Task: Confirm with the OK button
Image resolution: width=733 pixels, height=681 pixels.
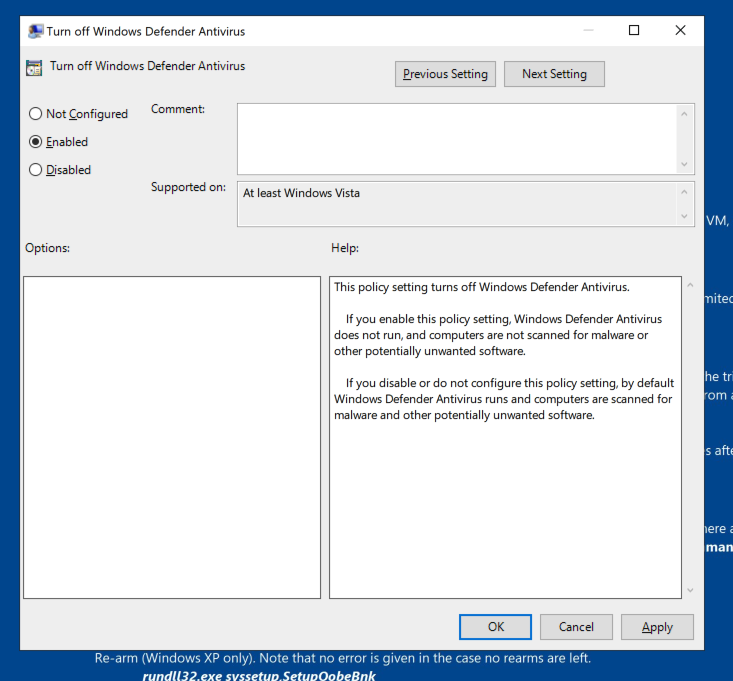Action: click(x=495, y=627)
